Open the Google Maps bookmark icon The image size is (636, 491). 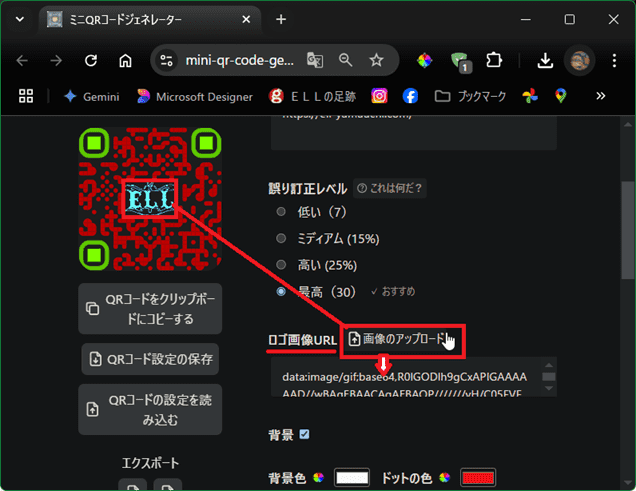[561, 96]
